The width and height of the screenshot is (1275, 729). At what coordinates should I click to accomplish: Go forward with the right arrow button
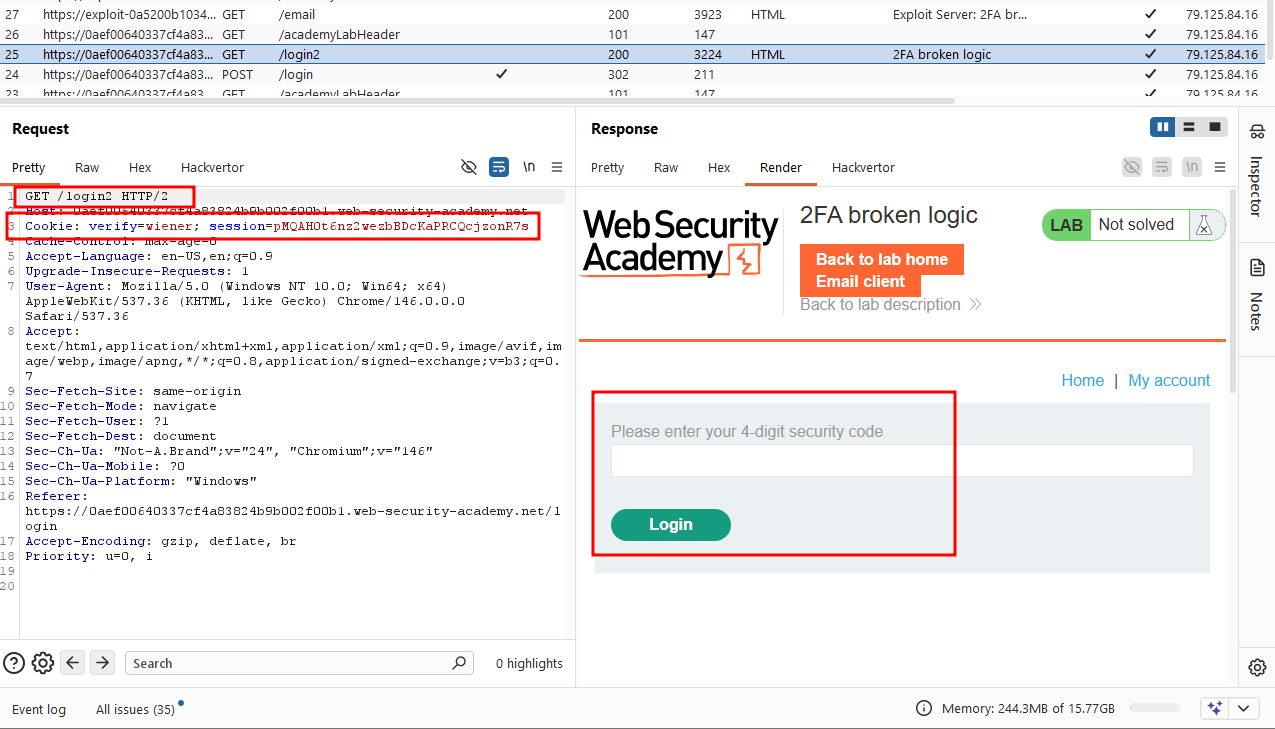click(102, 662)
